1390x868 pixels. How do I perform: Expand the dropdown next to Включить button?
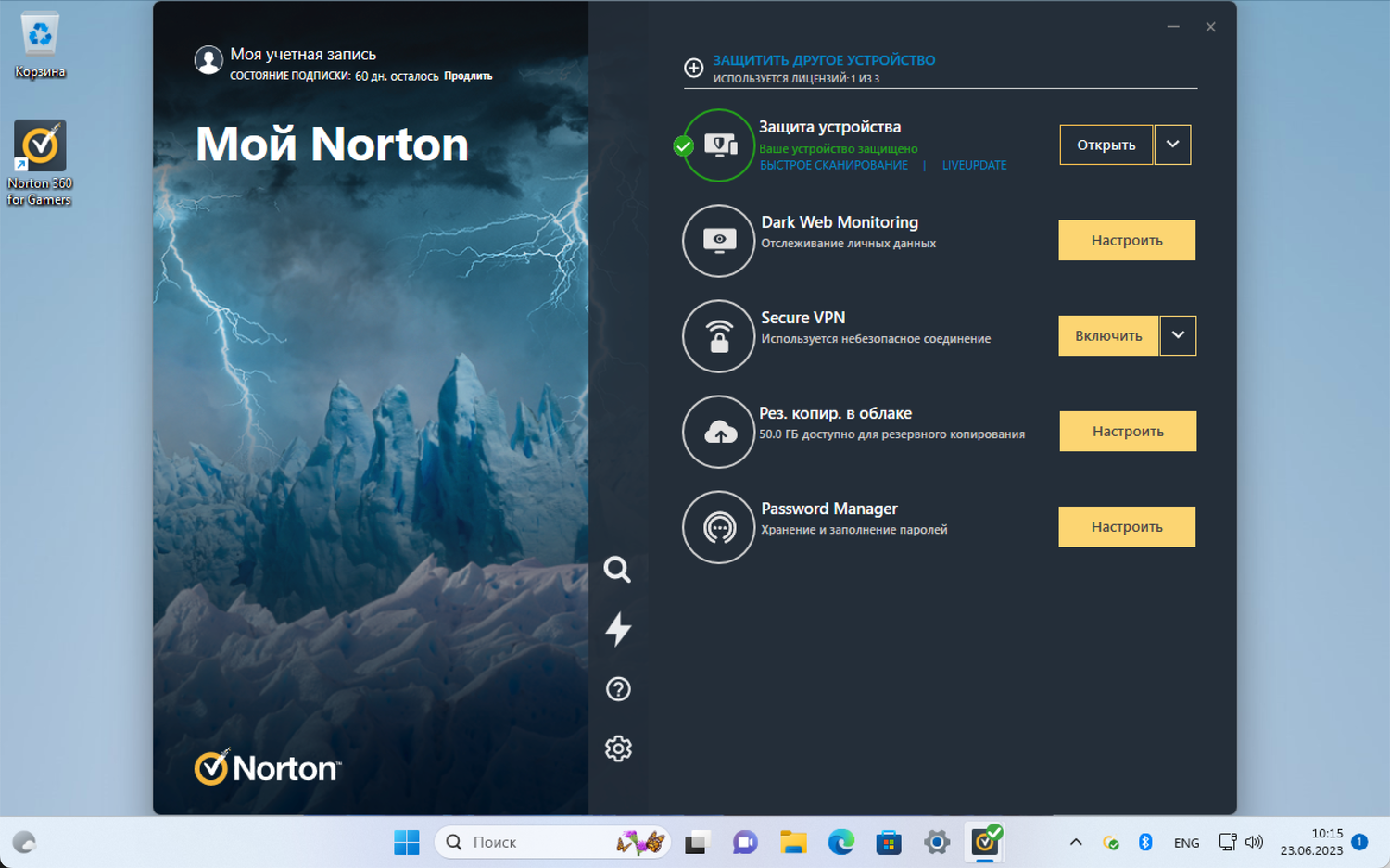1178,335
